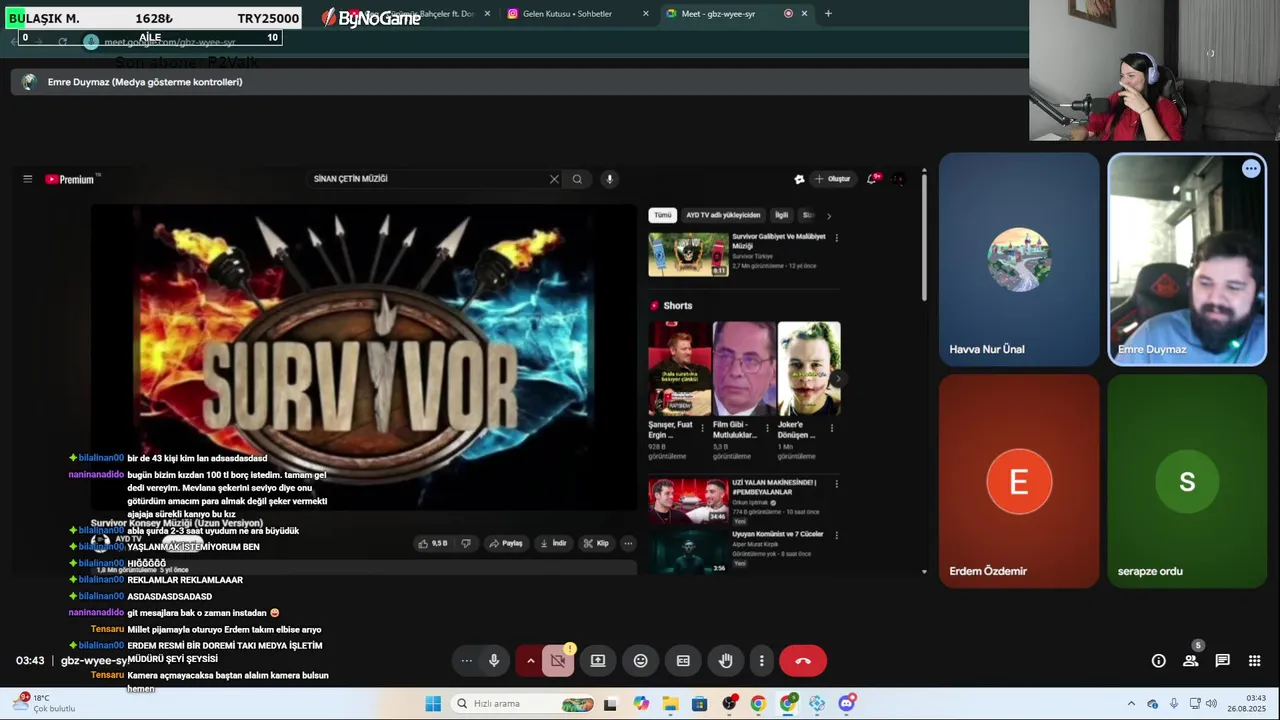The width and height of the screenshot is (1280, 720).
Task: Click the YouTube page scrollbar thumb
Action: point(924,237)
